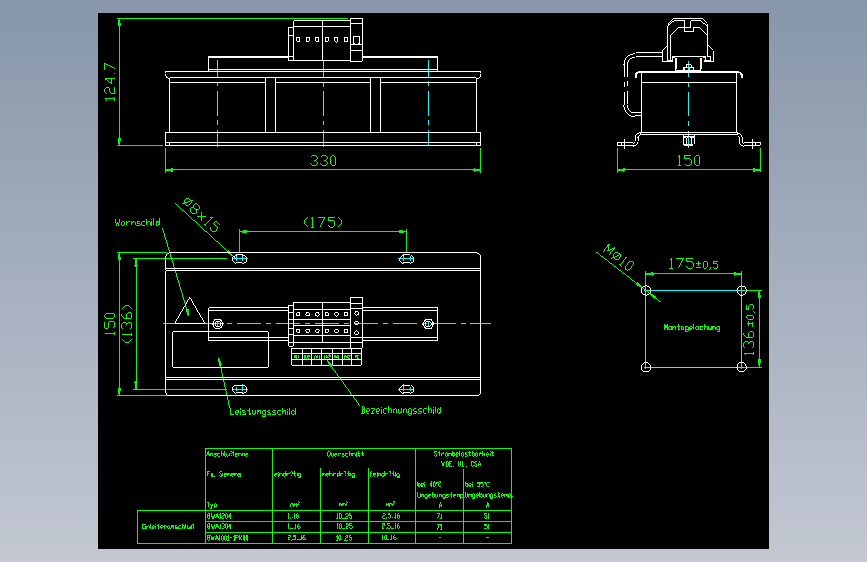Click the 150 width dimension under side view
Screen dimensions: 867x562
tap(688, 161)
